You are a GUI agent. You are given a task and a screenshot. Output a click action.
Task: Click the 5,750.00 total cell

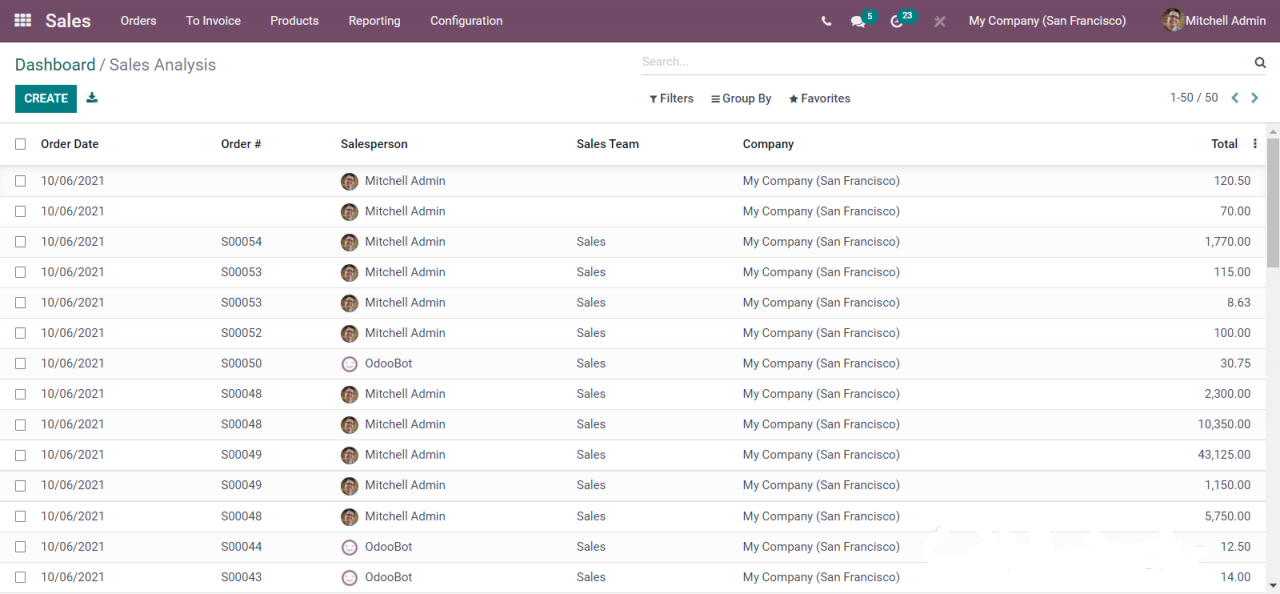(1227, 516)
